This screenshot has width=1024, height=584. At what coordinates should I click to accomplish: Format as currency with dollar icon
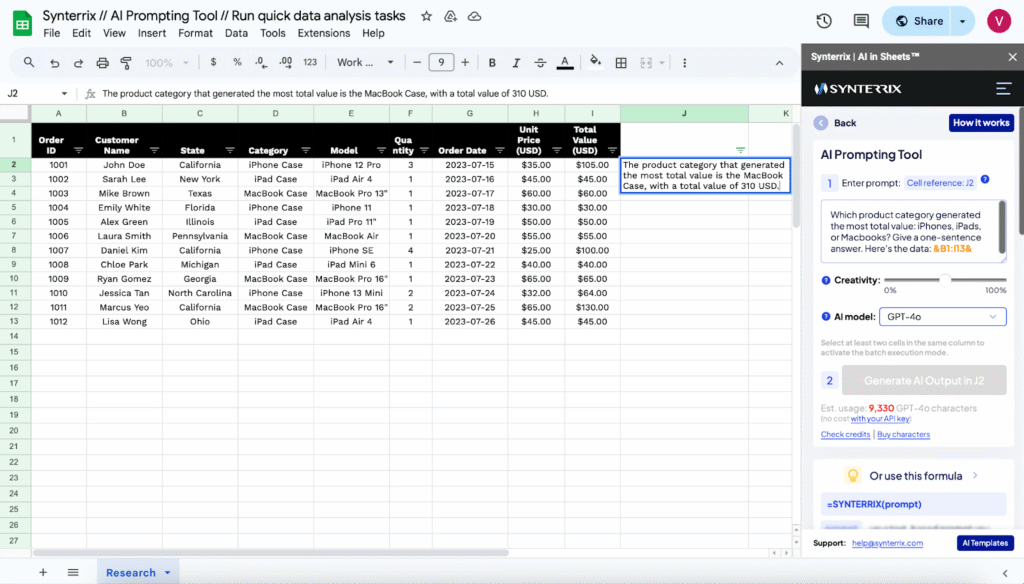click(x=213, y=63)
